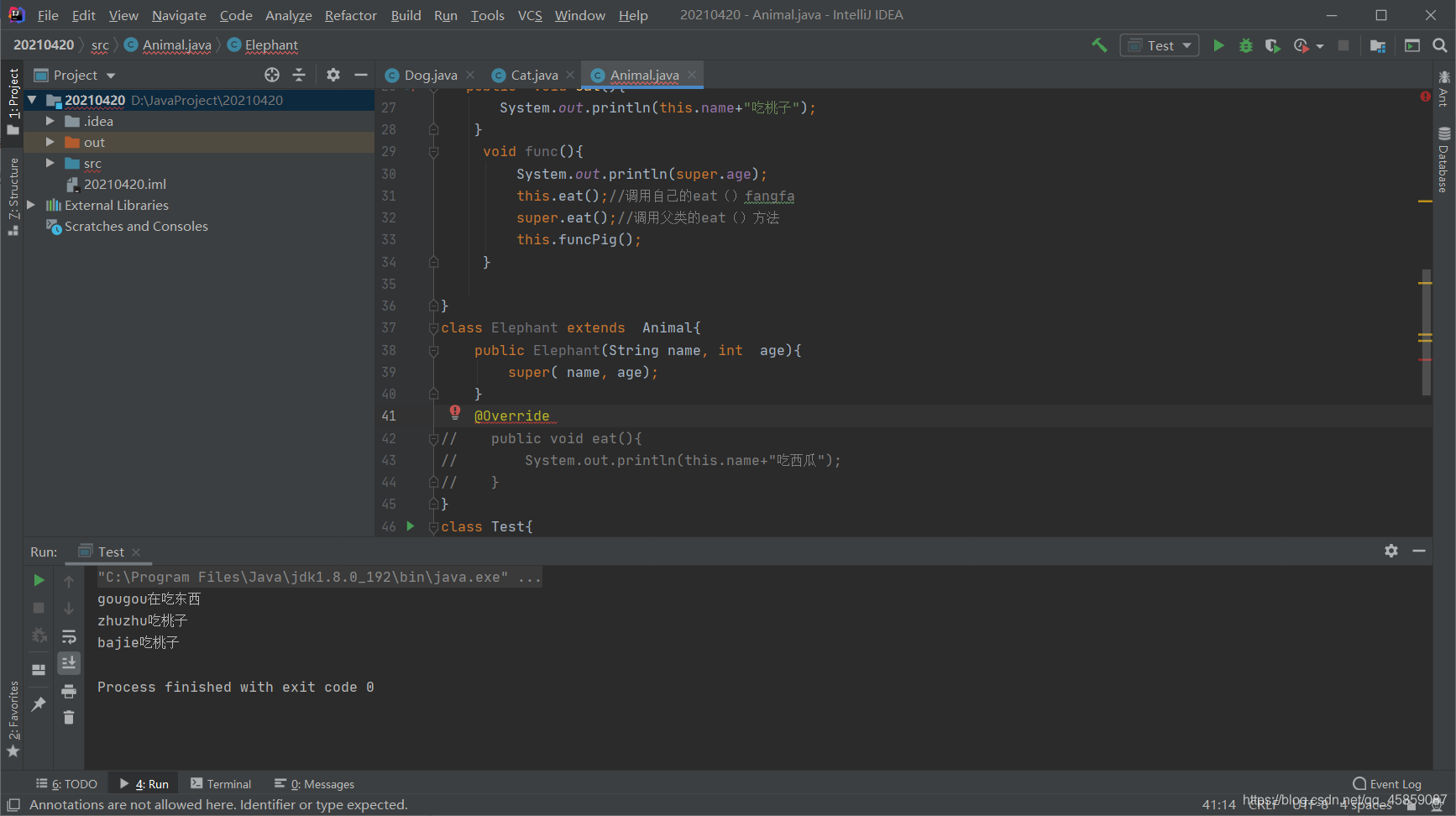Image resolution: width=1456 pixels, height=816 pixels.
Task: Open the VCS menu
Action: [x=530, y=15]
